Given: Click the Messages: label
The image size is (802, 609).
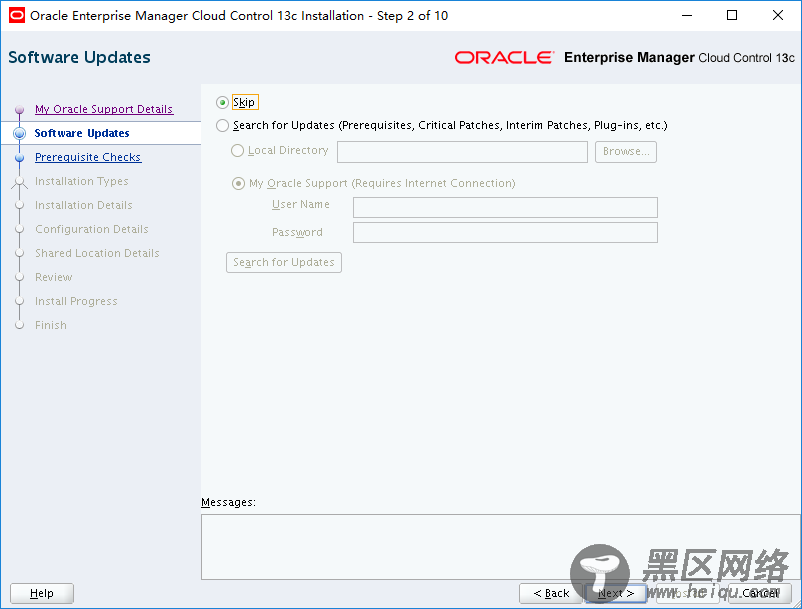Looking at the screenshot, I should pyautogui.click(x=228, y=502).
